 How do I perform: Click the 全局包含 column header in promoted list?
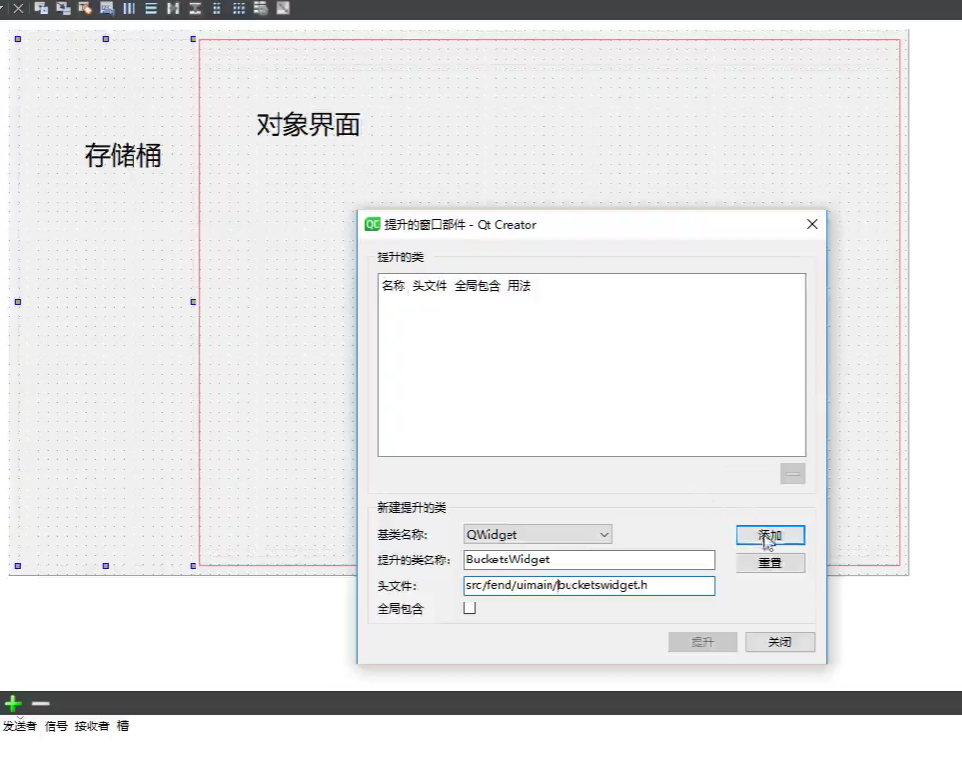(x=477, y=286)
